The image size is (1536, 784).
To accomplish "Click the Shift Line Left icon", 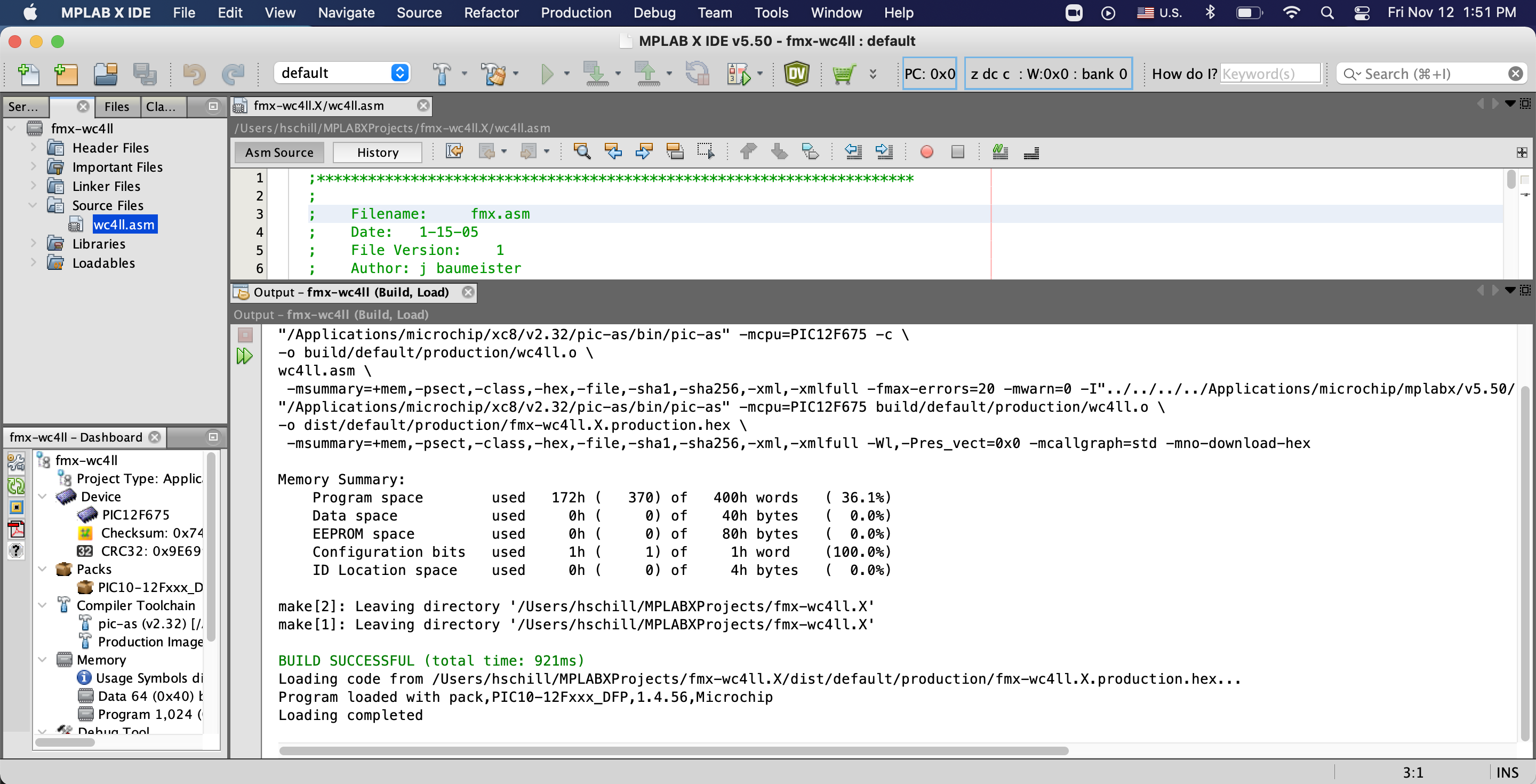I will pos(853,152).
